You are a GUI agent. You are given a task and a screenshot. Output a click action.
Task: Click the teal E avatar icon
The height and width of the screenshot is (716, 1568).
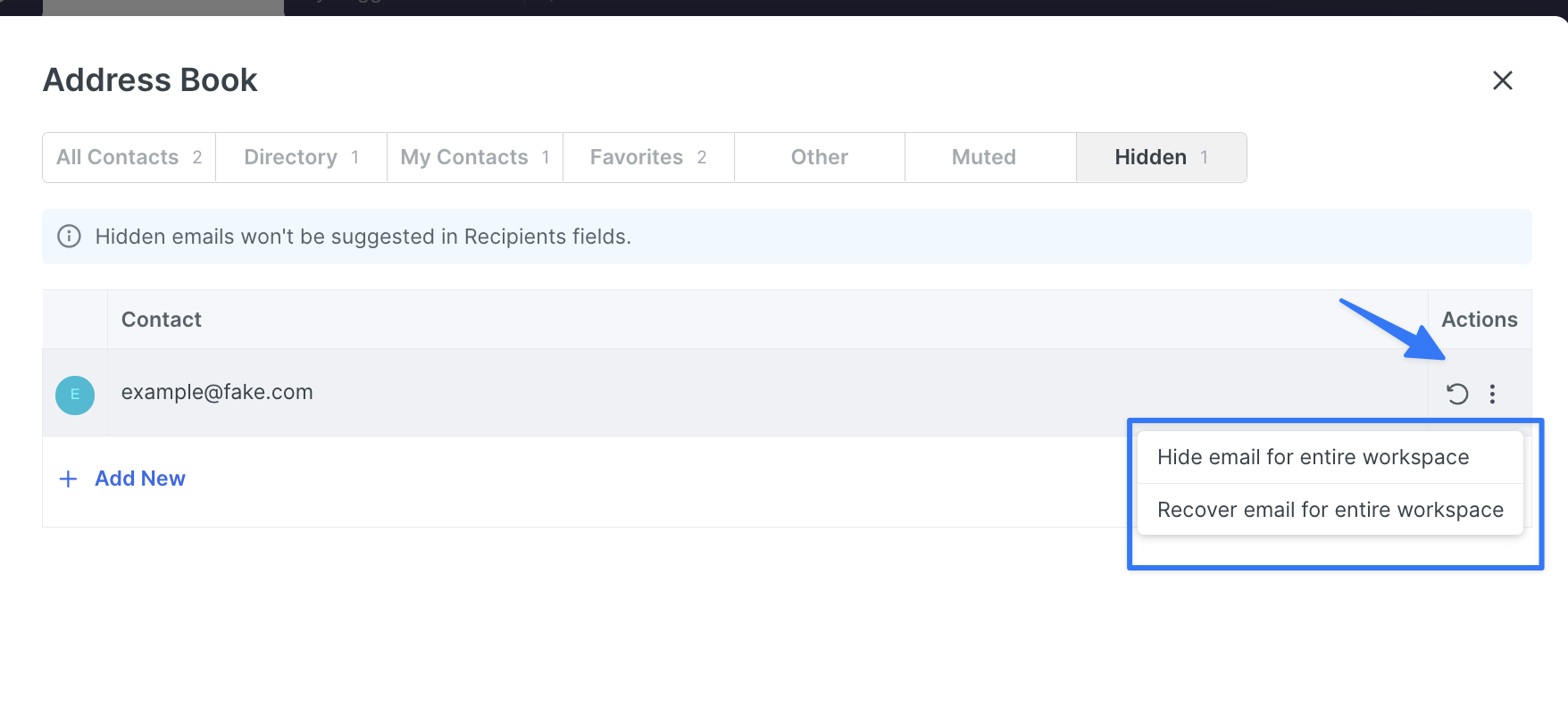[75, 395]
